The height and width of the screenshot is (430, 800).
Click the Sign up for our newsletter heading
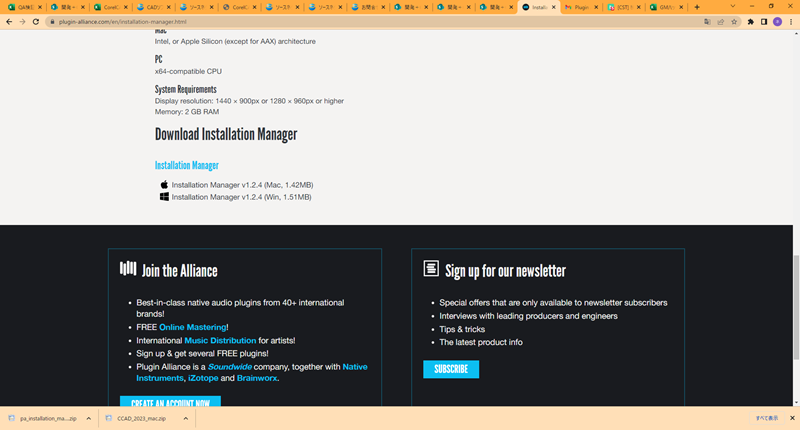point(505,271)
